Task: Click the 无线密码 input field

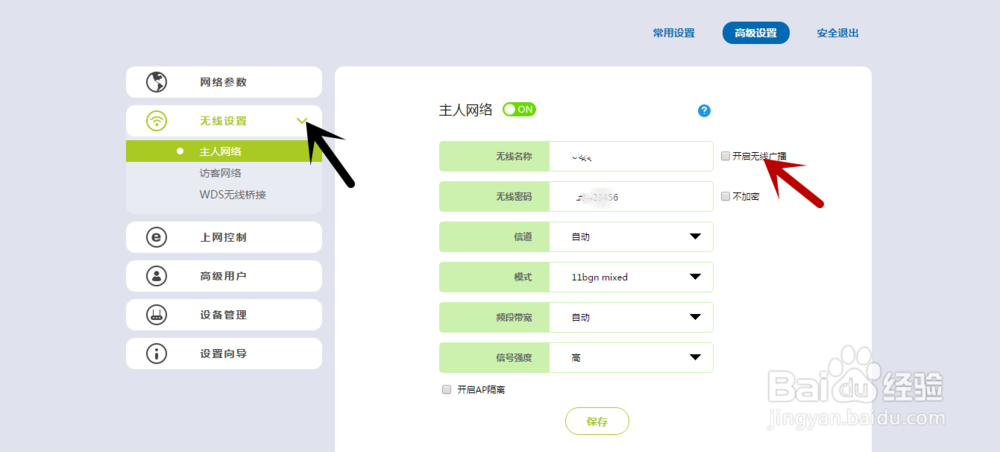Action: [x=631, y=197]
